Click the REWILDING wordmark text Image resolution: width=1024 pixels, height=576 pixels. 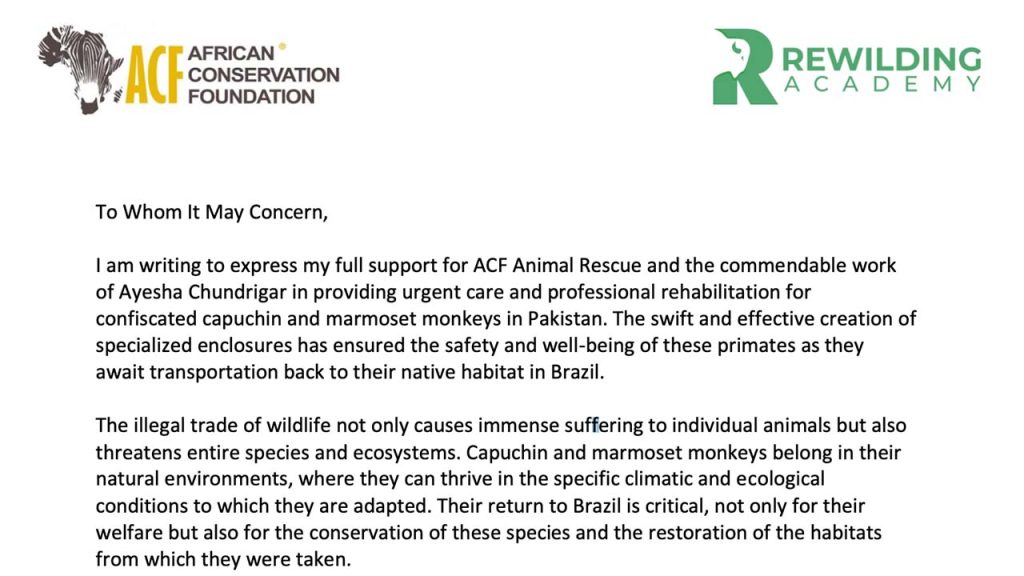(x=881, y=59)
